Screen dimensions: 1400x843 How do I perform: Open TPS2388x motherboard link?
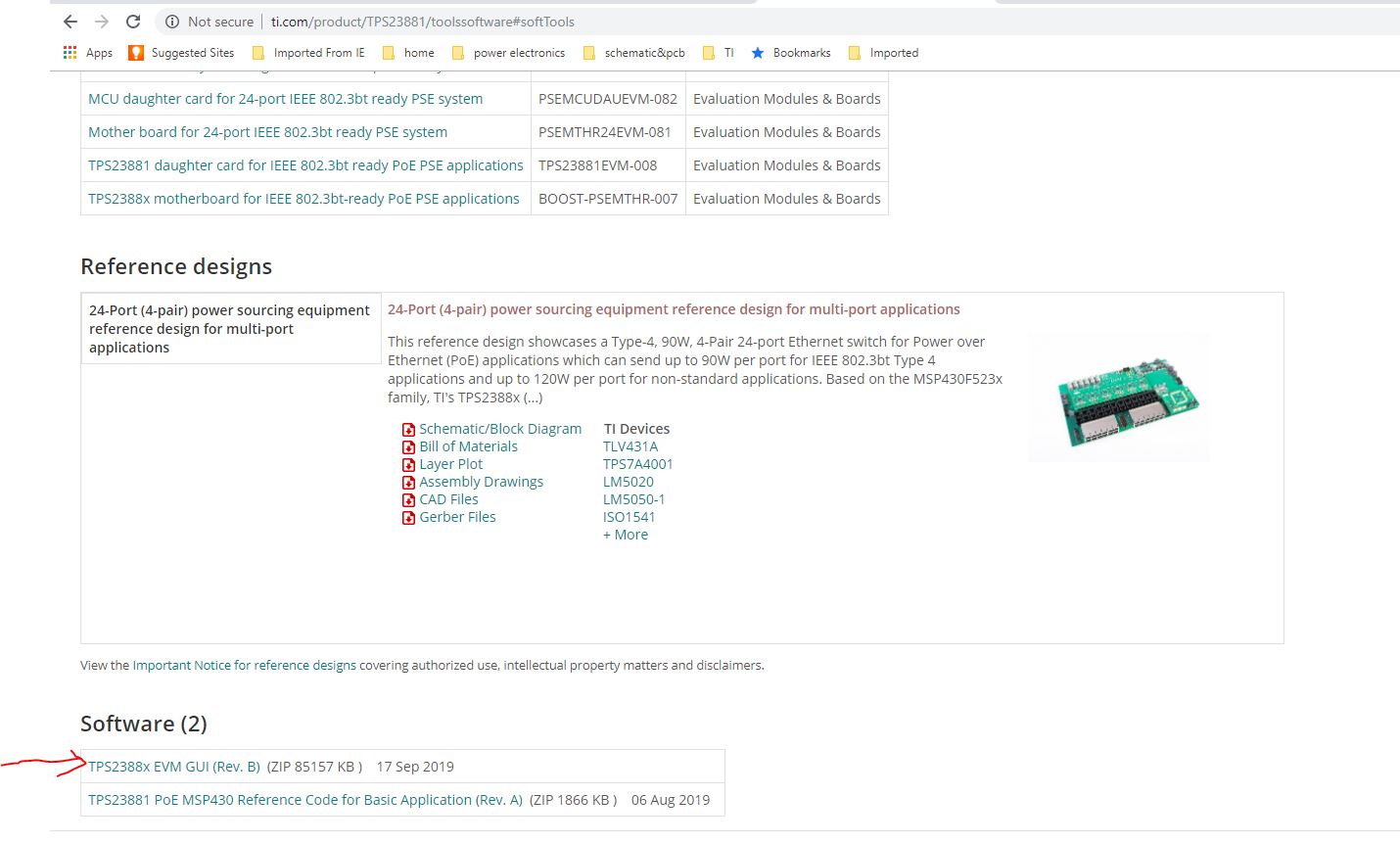click(x=303, y=199)
